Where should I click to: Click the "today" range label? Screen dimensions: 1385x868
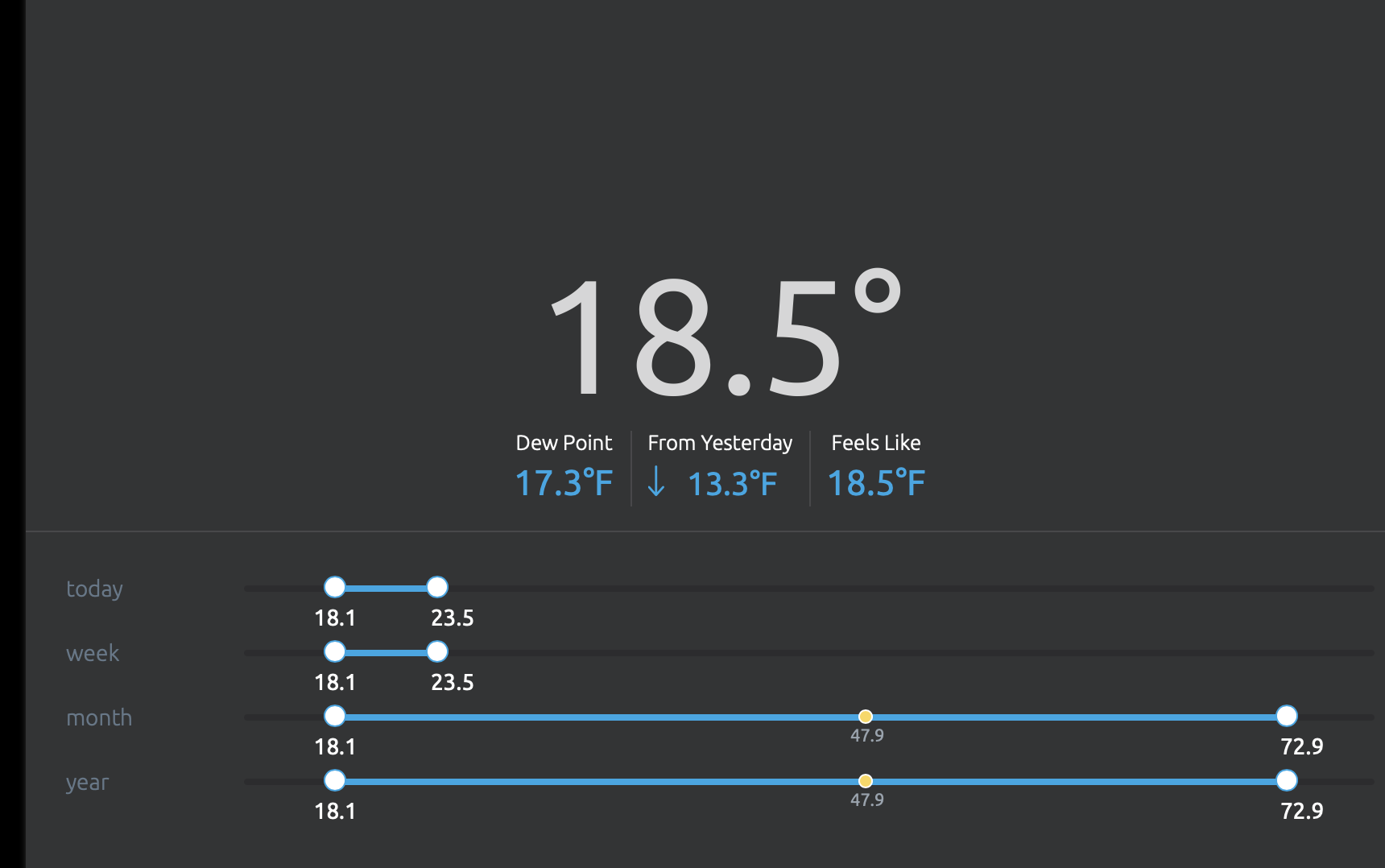(94, 589)
